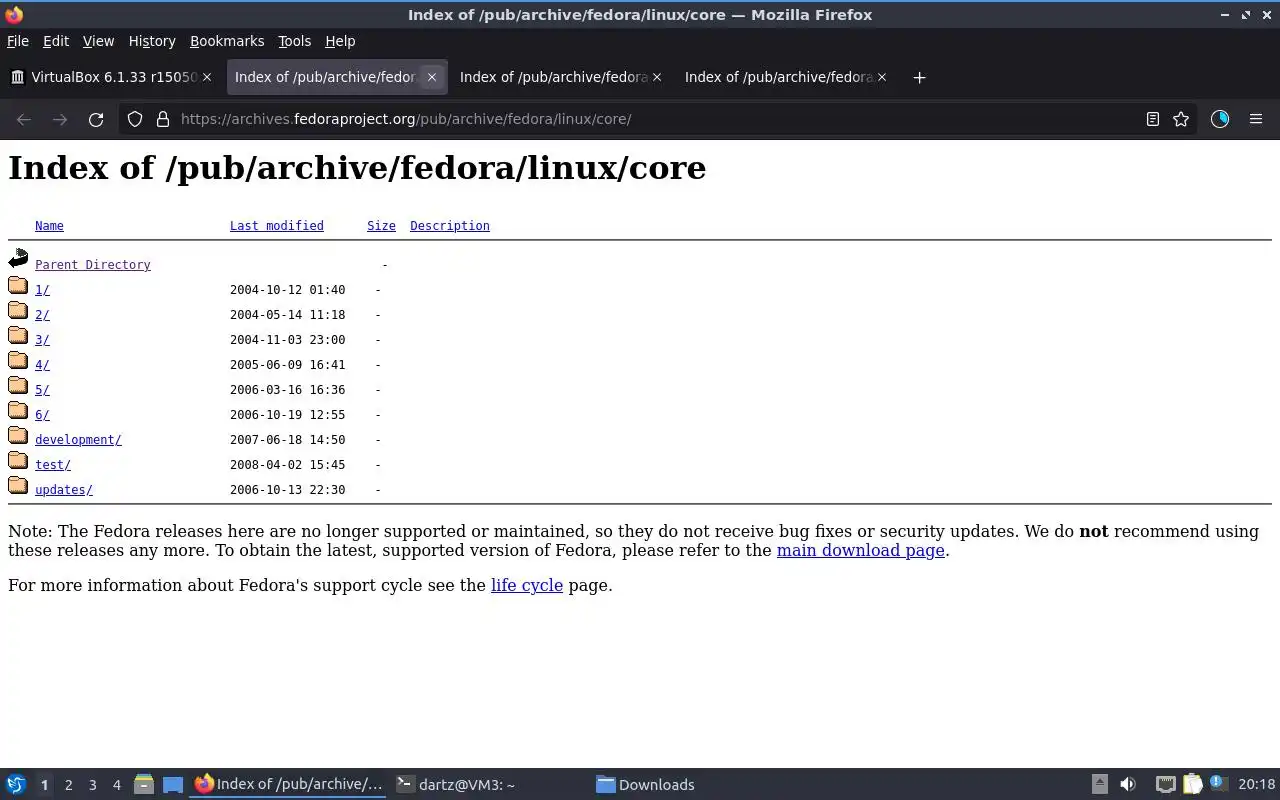Open the volume control in the system tray

pos(1128,785)
